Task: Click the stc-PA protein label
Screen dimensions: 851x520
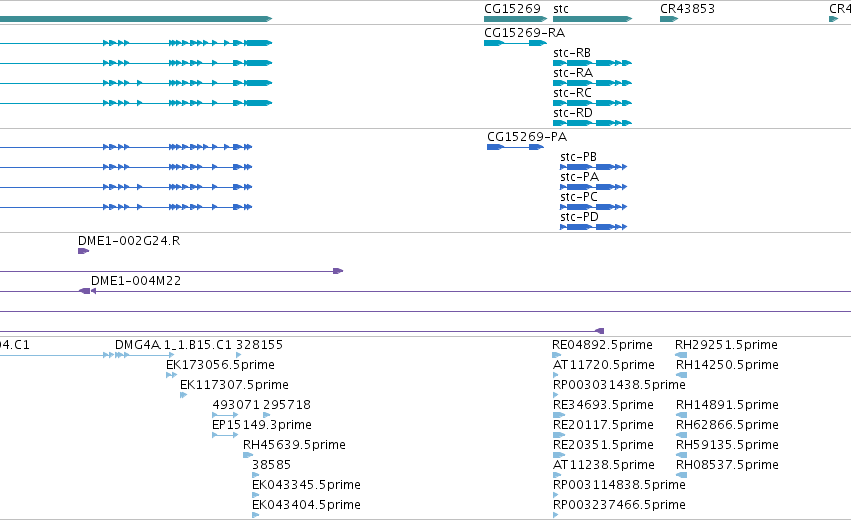Action: tap(580, 177)
